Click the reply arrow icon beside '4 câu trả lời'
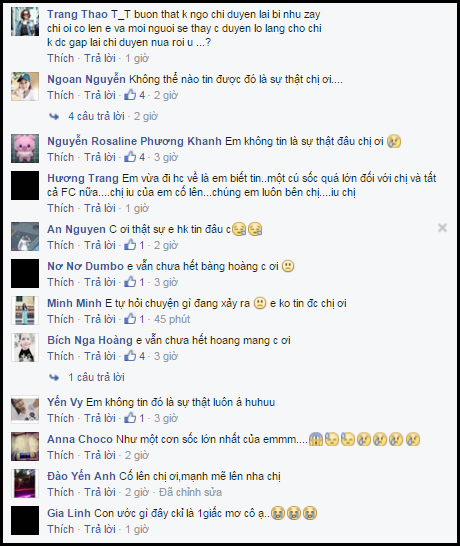The height and width of the screenshot is (546, 460). (54, 116)
